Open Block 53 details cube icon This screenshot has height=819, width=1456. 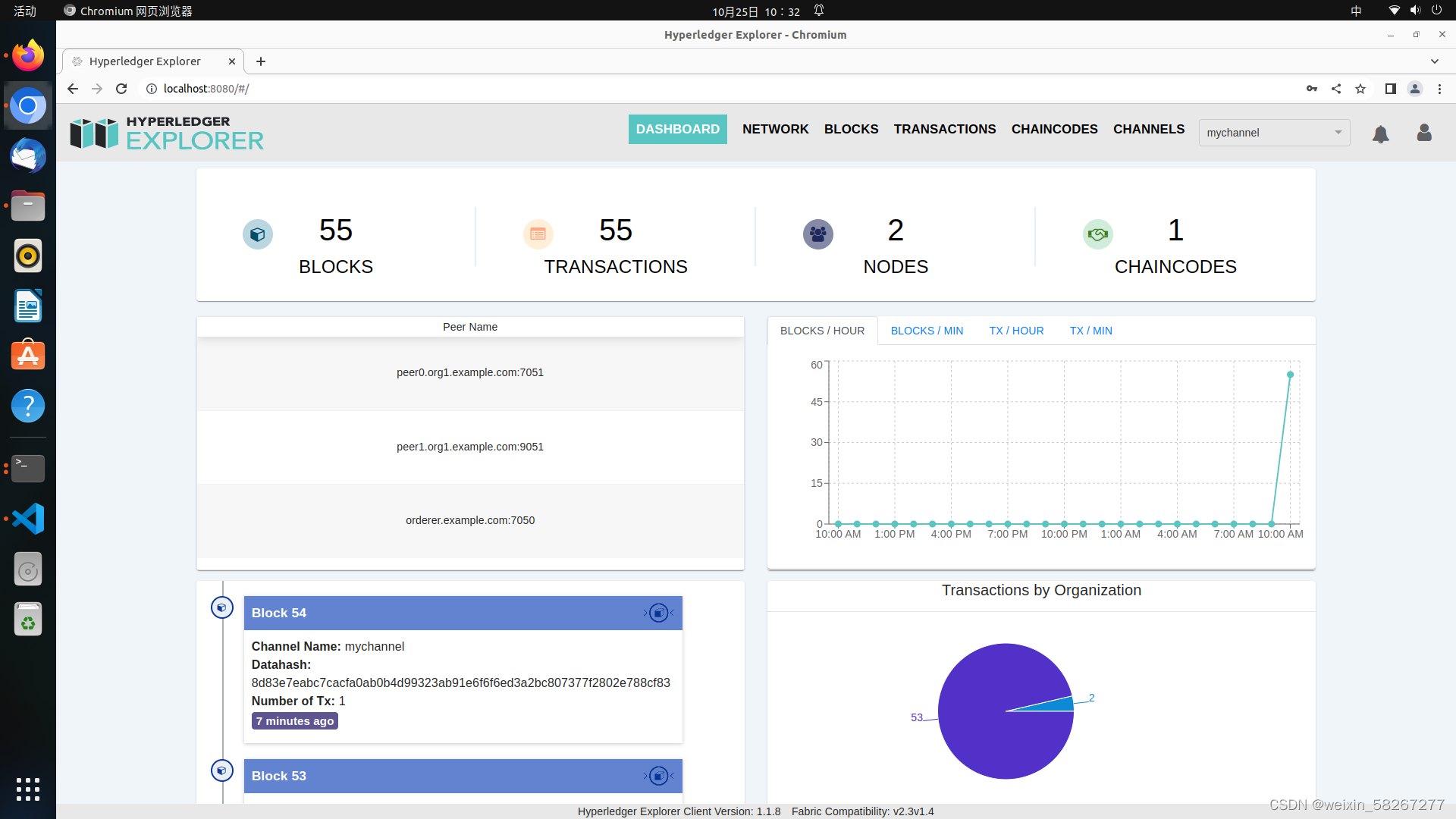(x=659, y=776)
